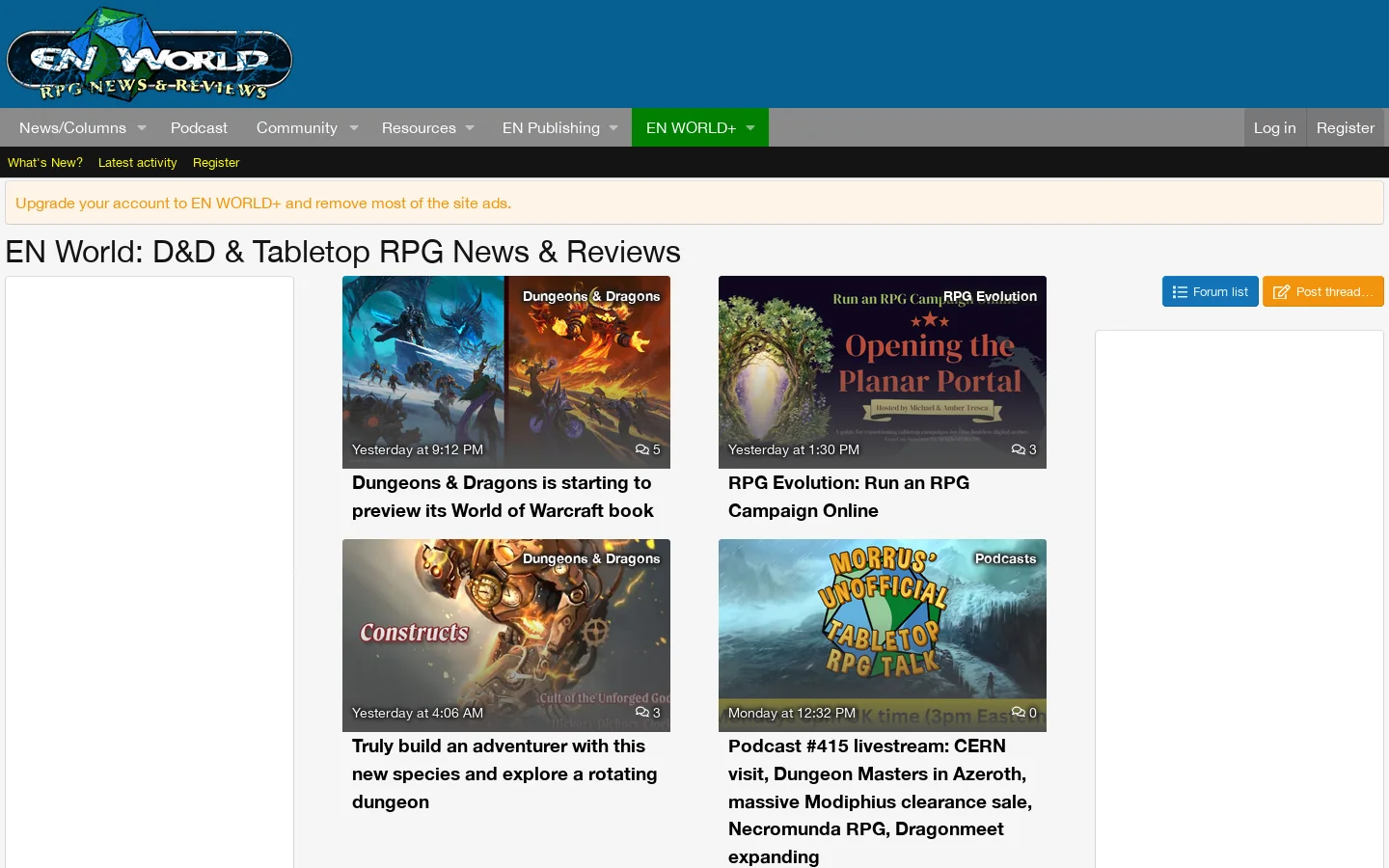Click 'Yesterday at 4:06 AM' timestamp

pos(418,713)
